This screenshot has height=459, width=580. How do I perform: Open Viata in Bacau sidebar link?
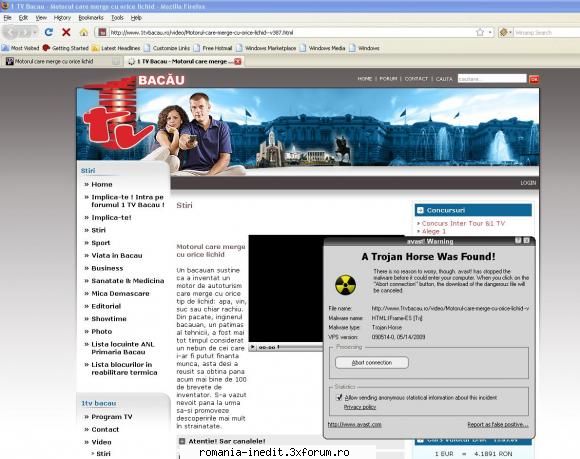[x=117, y=255]
